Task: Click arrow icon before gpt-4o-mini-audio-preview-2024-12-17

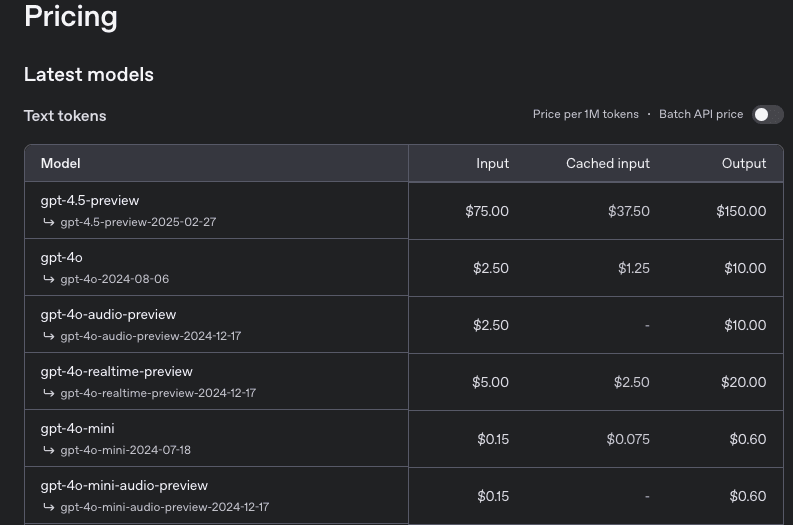Action: click(x=48, y=507)
